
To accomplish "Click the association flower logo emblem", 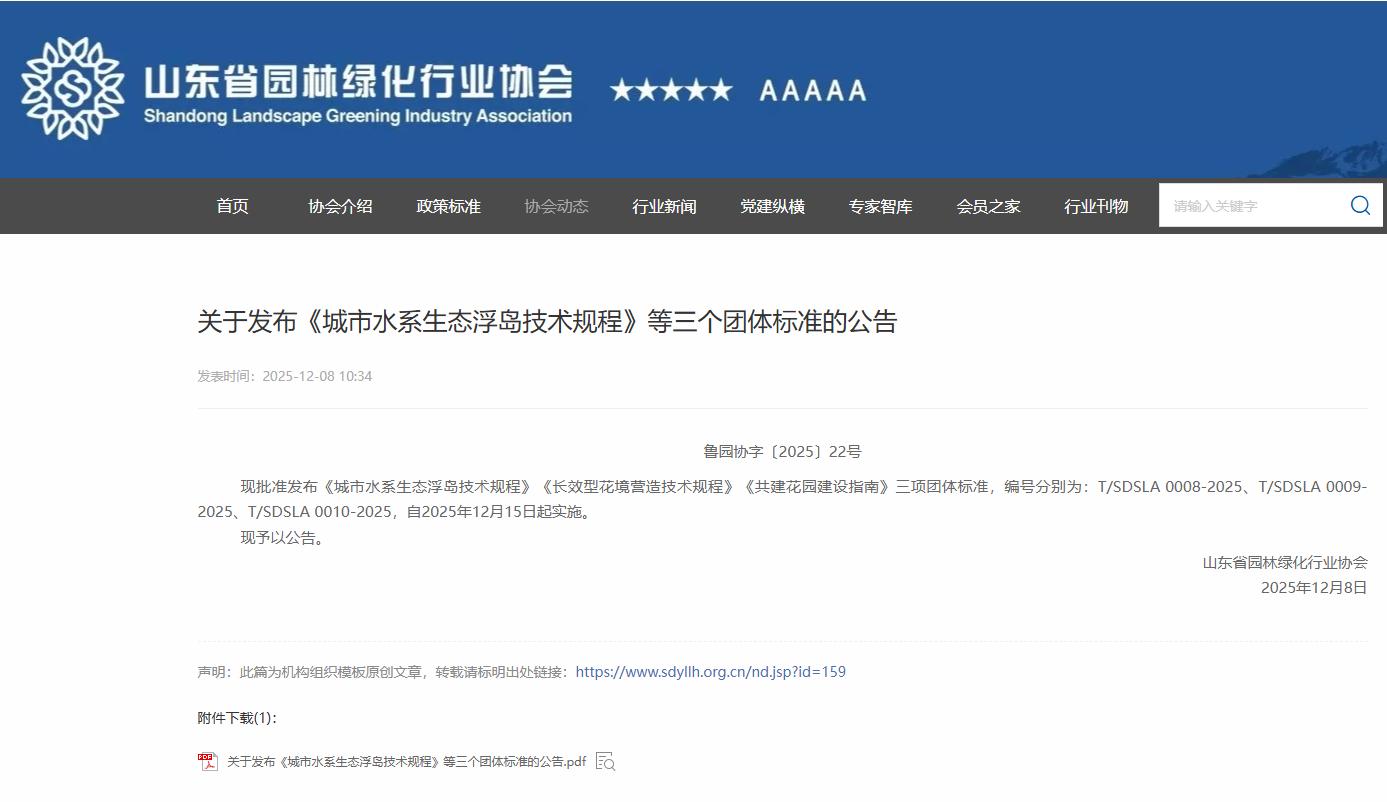I will [72, 89].
